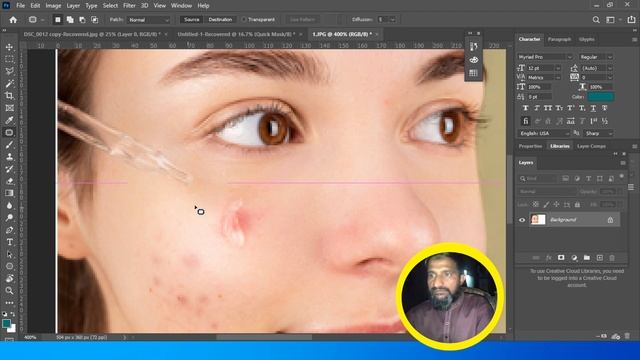
Task: Select the Lasso tool
Action: tap(9, 71)
